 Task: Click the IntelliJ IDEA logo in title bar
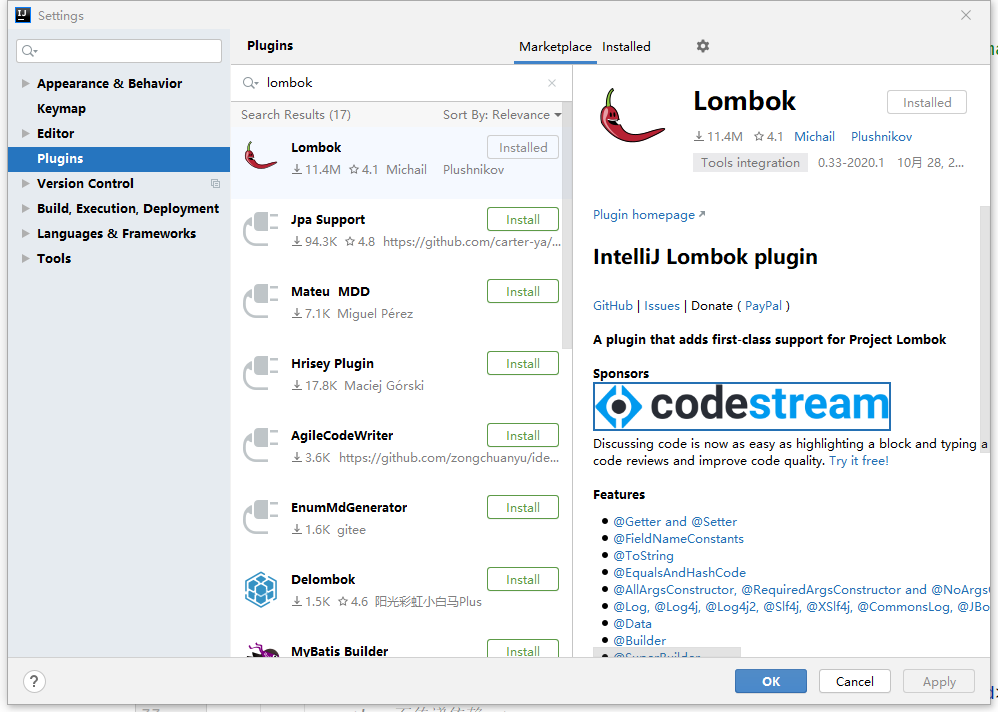pos(23,15)
